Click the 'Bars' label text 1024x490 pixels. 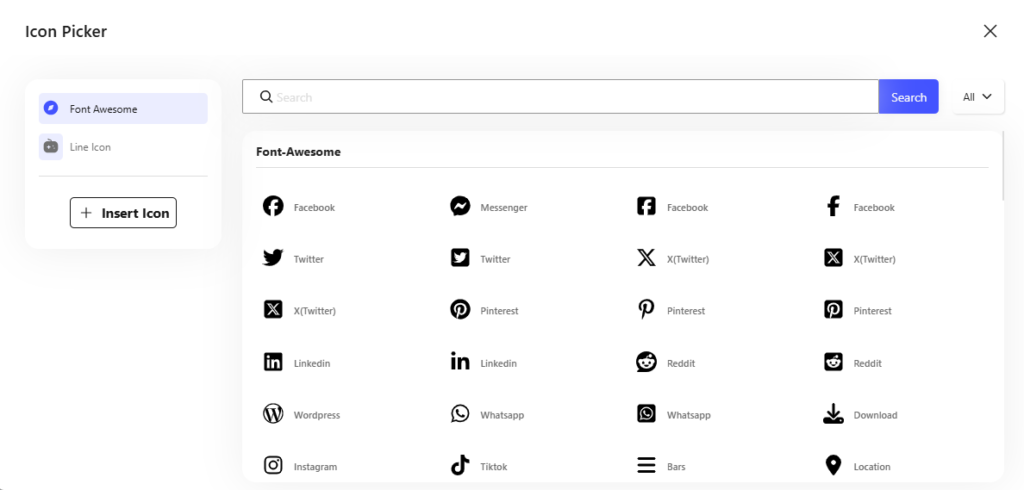(x=676, y=466)
